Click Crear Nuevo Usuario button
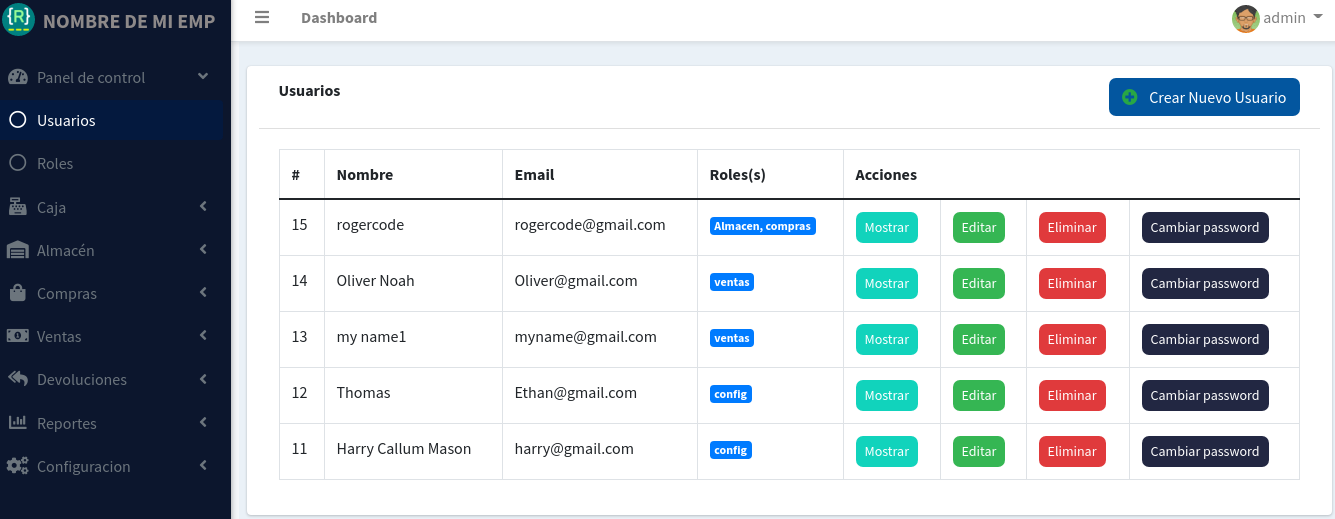1335x519 pixels. (1204, 97)
